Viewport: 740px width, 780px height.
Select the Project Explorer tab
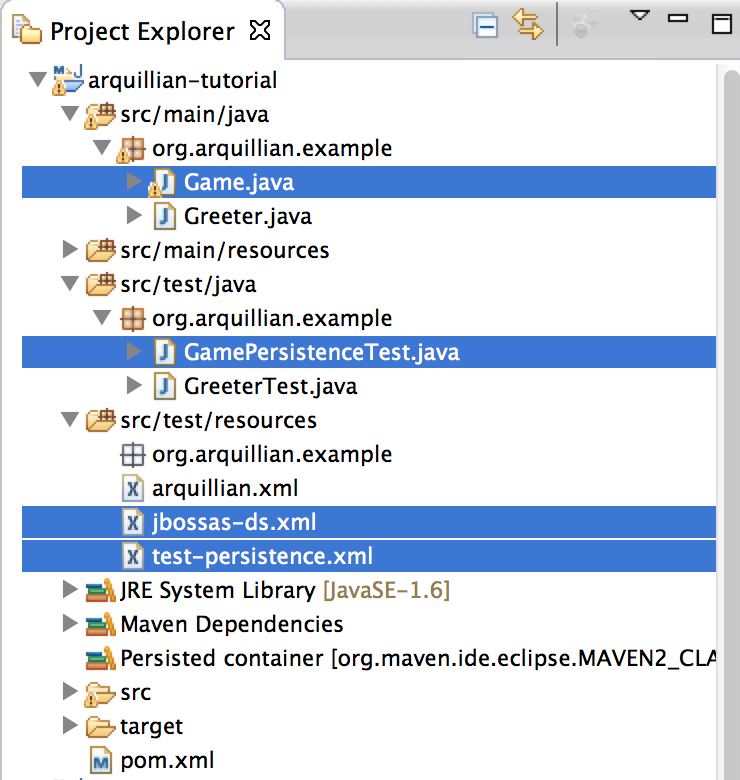tap(142, 32)
